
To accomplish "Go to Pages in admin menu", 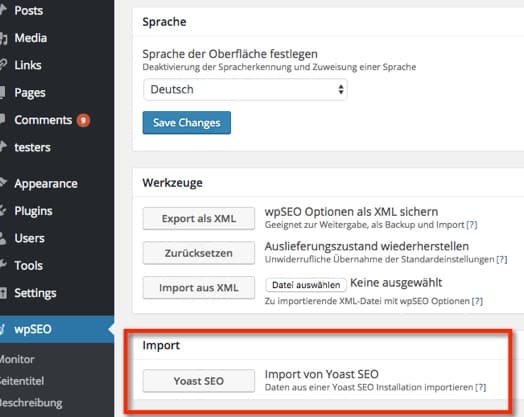I will click(30, 93).
